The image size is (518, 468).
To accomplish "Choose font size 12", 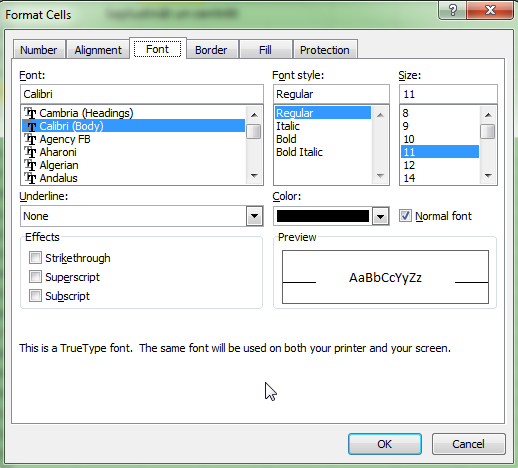I will pos(440,165).
